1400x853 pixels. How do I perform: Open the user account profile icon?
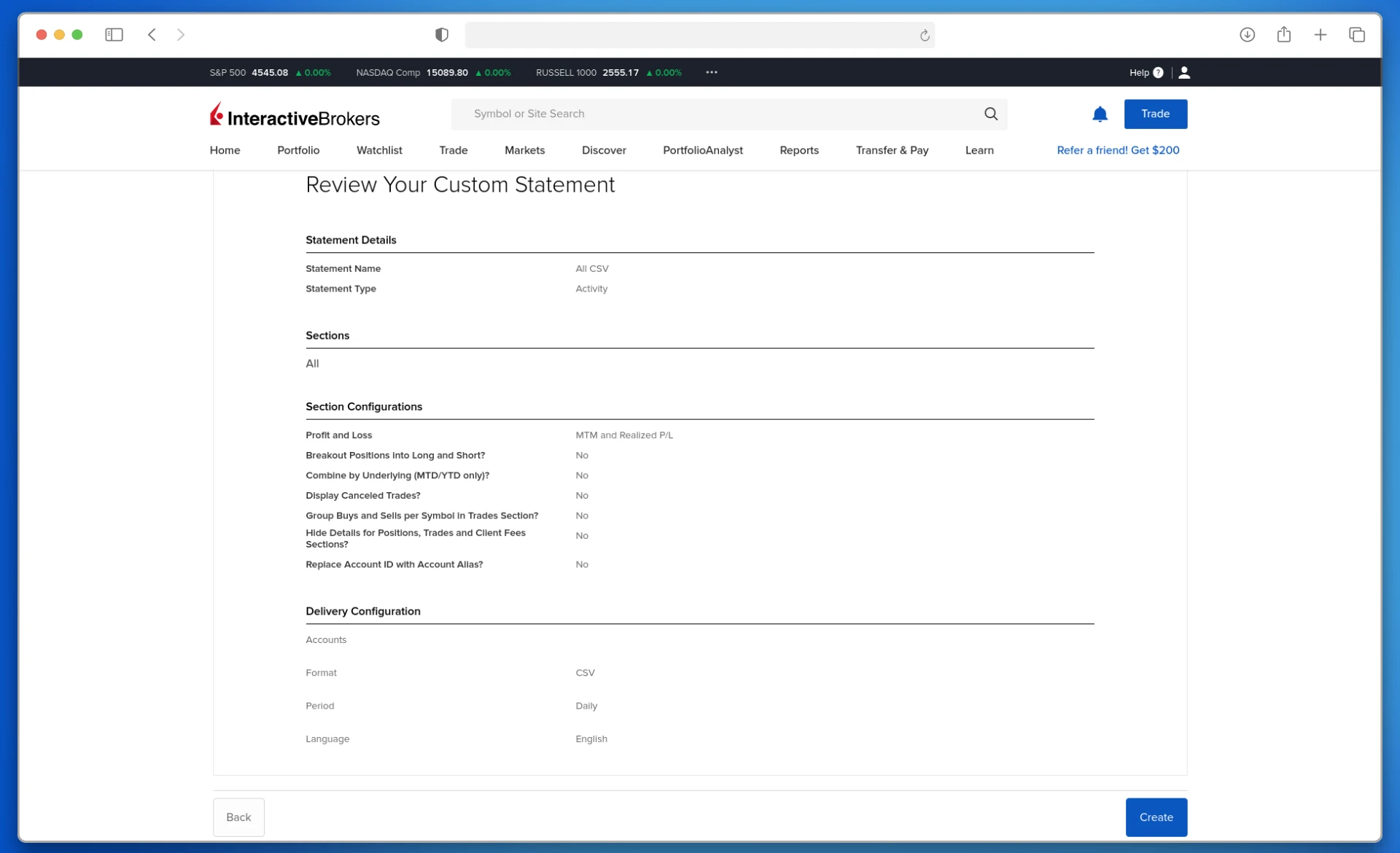1184,72
